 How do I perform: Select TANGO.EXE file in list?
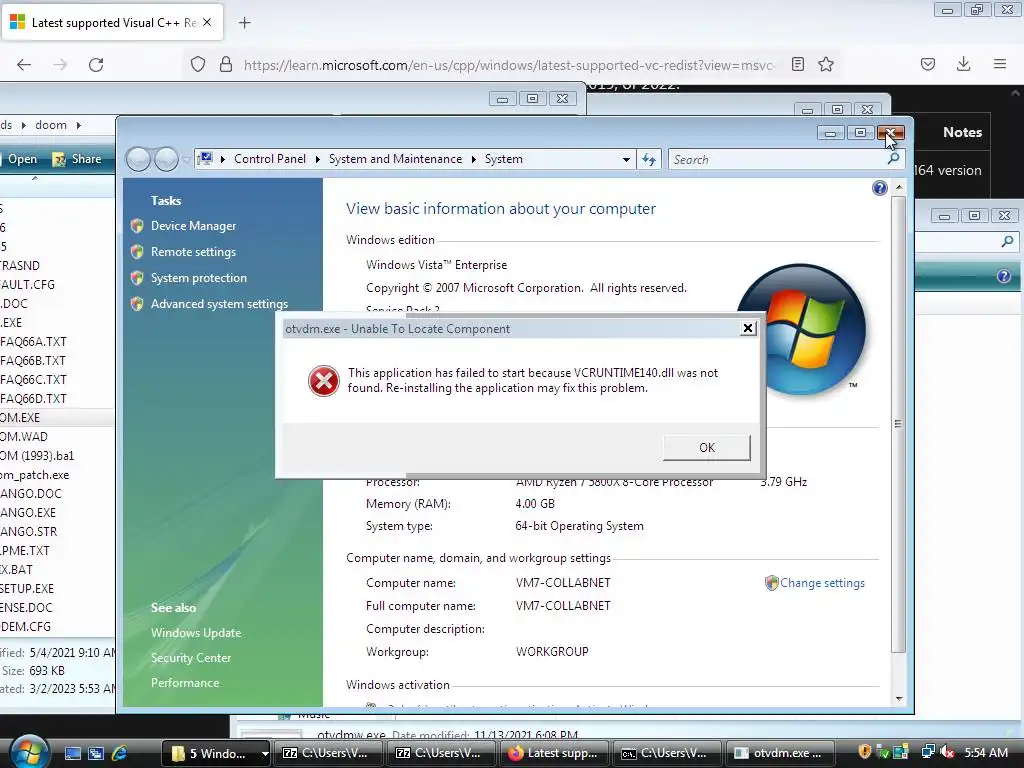28,513
